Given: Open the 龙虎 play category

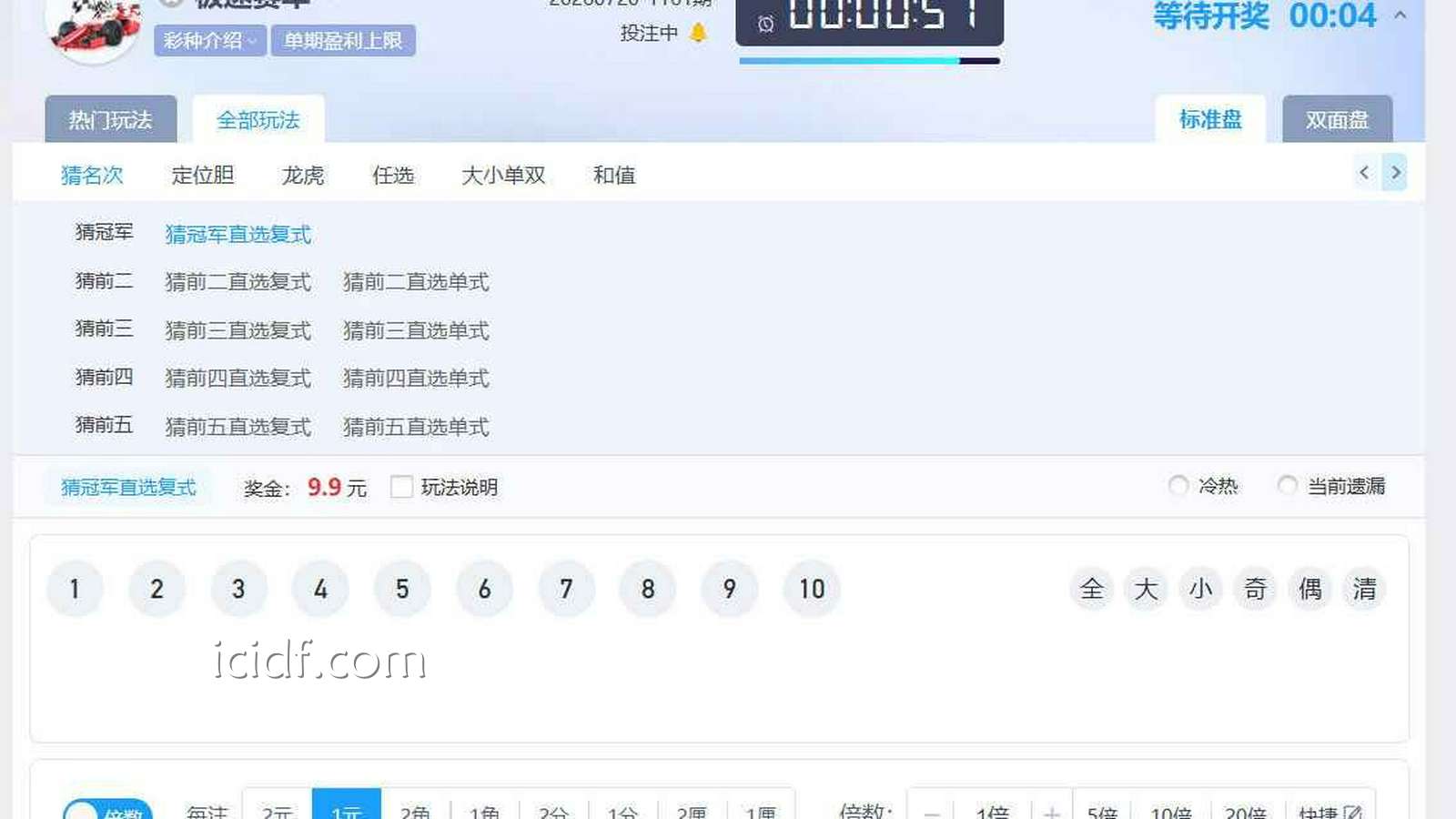Looking at the screenshot, I should point(303,175).
